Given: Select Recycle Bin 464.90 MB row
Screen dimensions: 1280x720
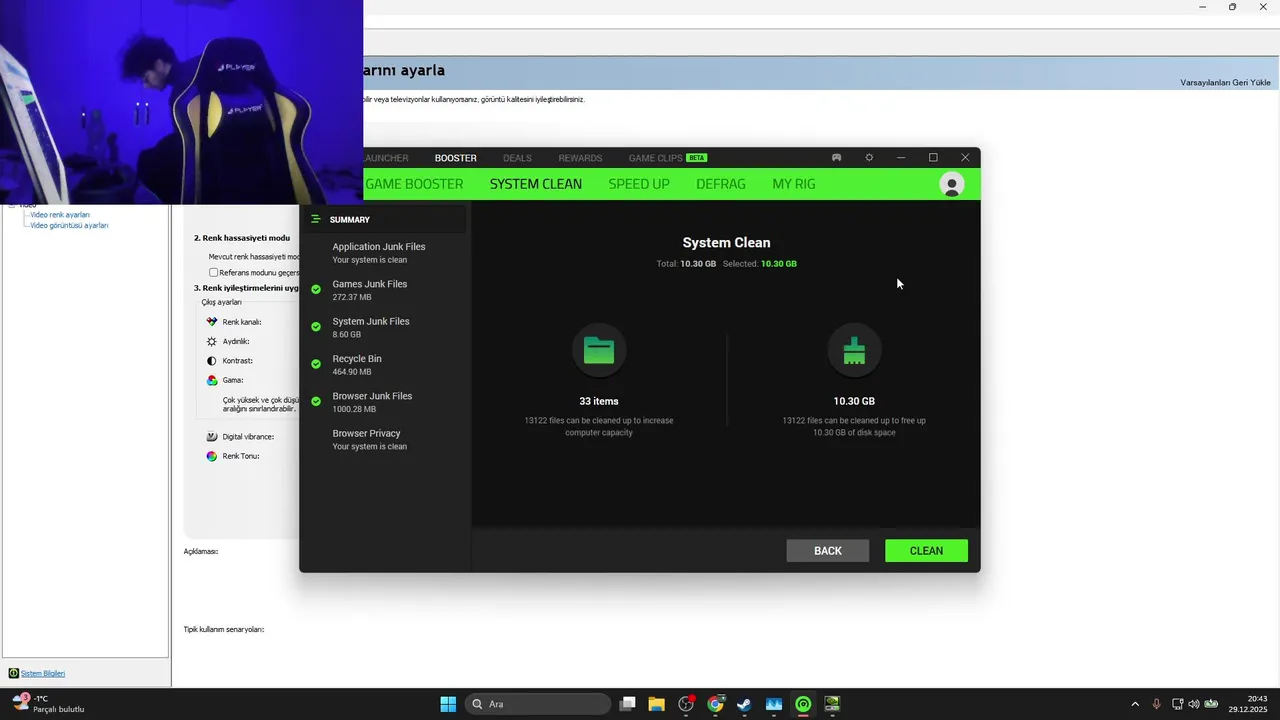Looking at the screenshot, I should click(384, 365).
